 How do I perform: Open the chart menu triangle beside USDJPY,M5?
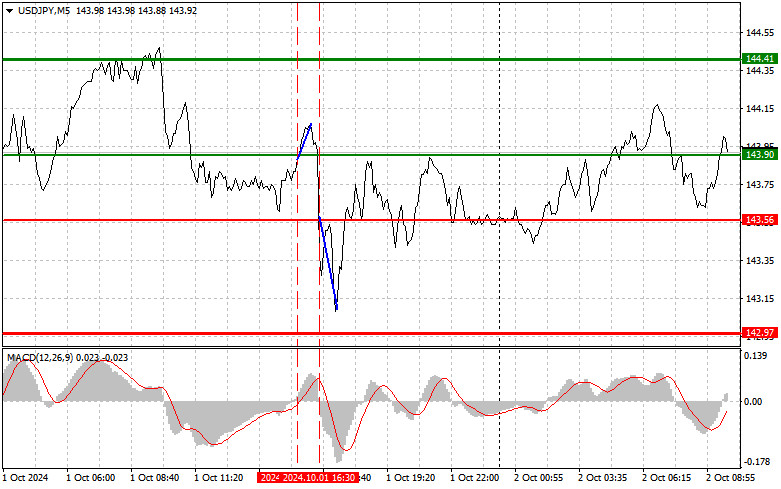(9, 11)
